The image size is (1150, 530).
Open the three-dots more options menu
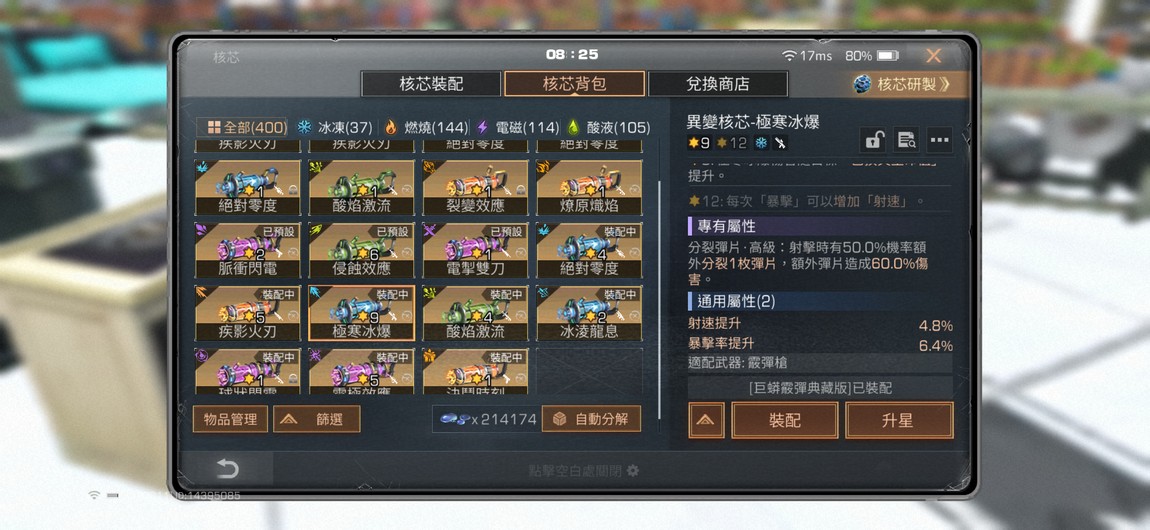[940, 140]
